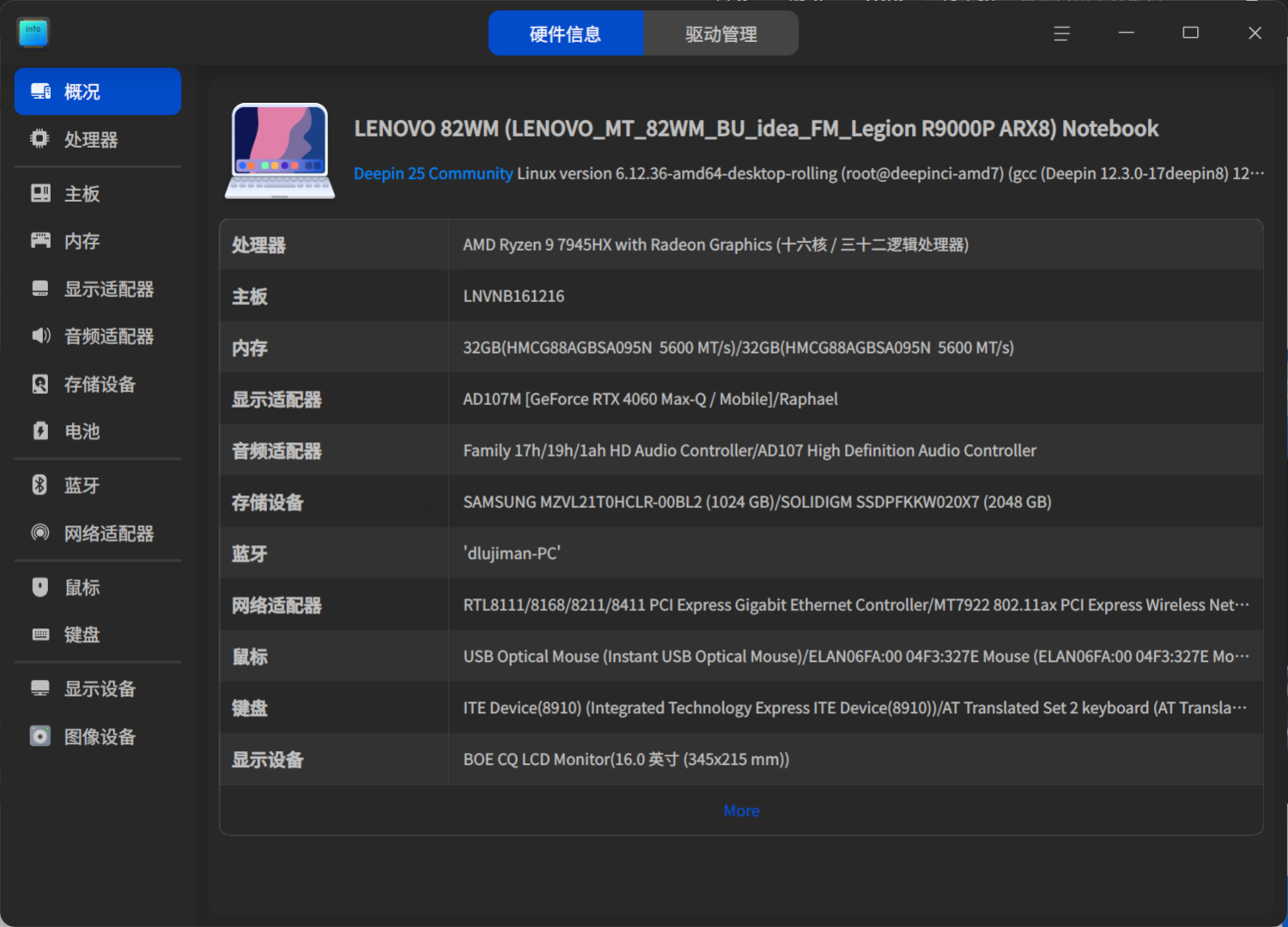1288x927 pixels.
Task: Switch to the 硬件信息 tab
Action: click(566, 33)
